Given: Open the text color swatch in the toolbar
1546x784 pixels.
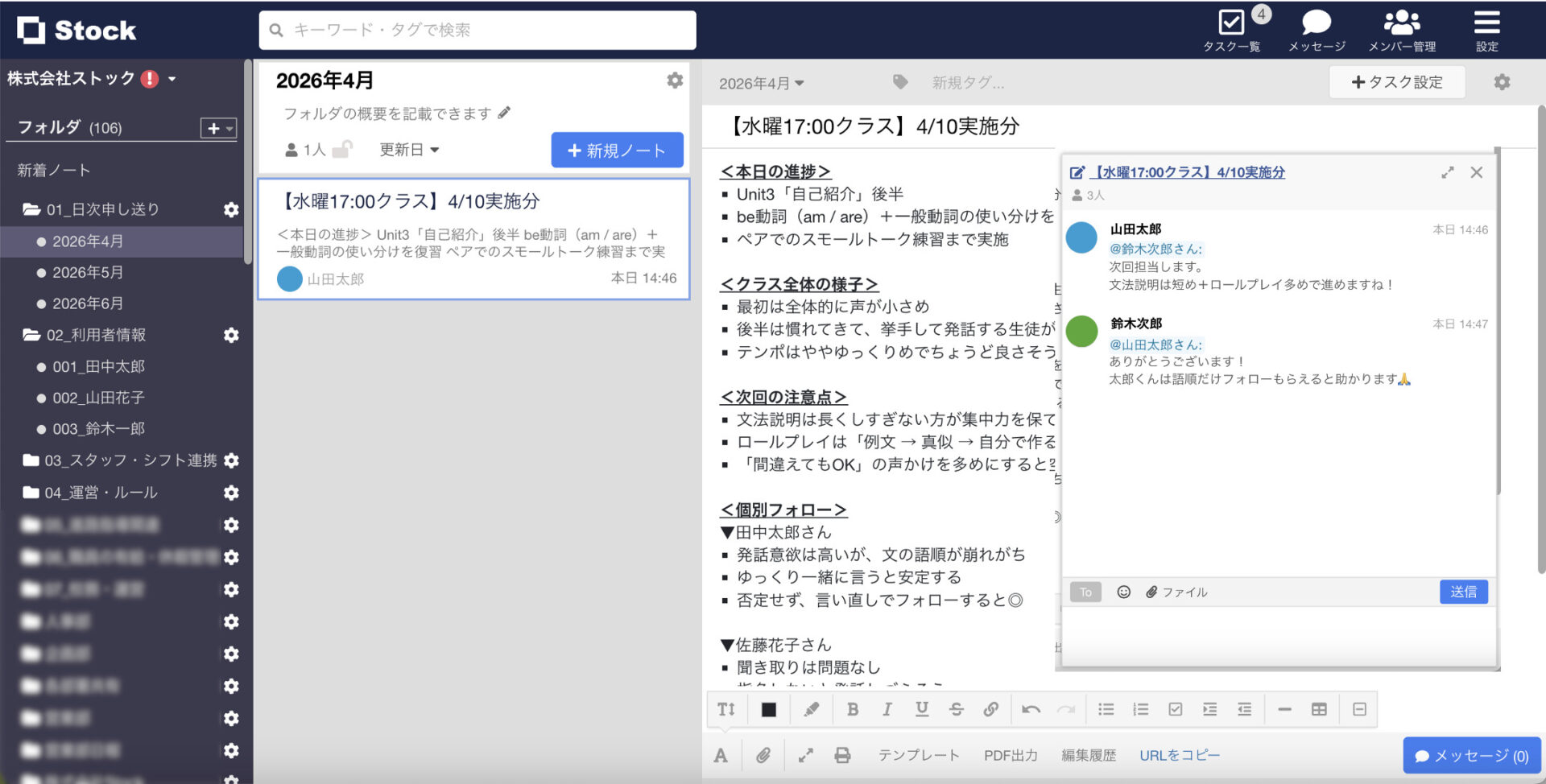Looking at the screenshot, I should (x=768, y=709).
